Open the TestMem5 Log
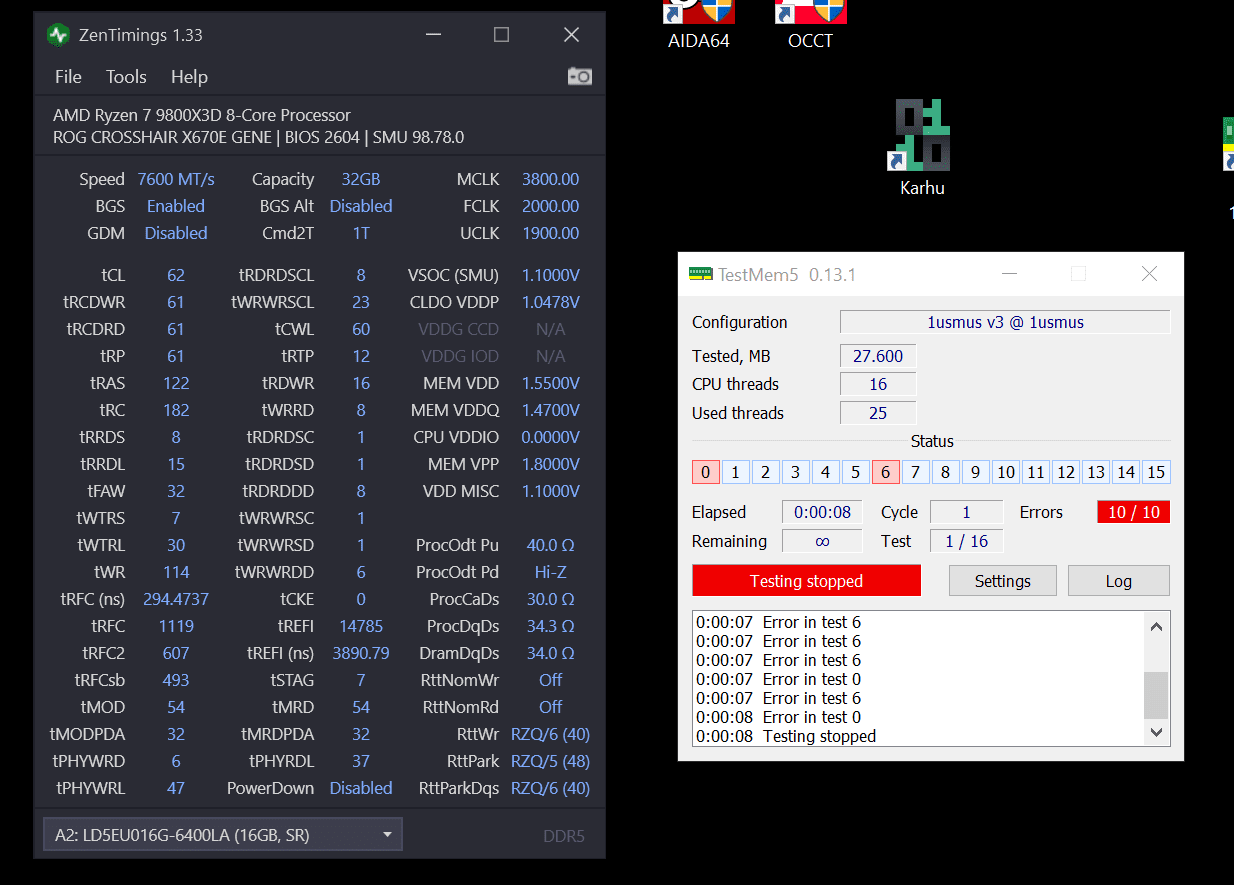 click(x=1119, y=581)
